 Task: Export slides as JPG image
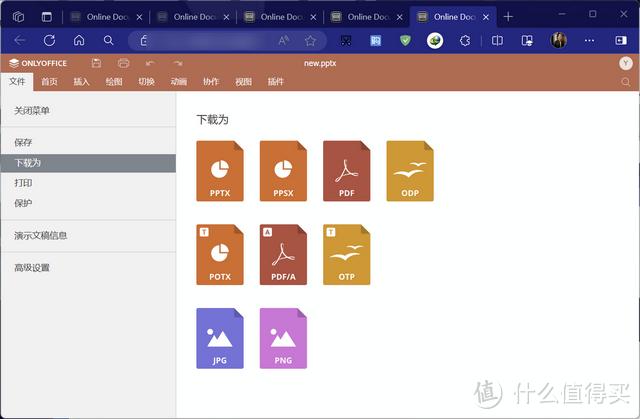tap(220, 338)
